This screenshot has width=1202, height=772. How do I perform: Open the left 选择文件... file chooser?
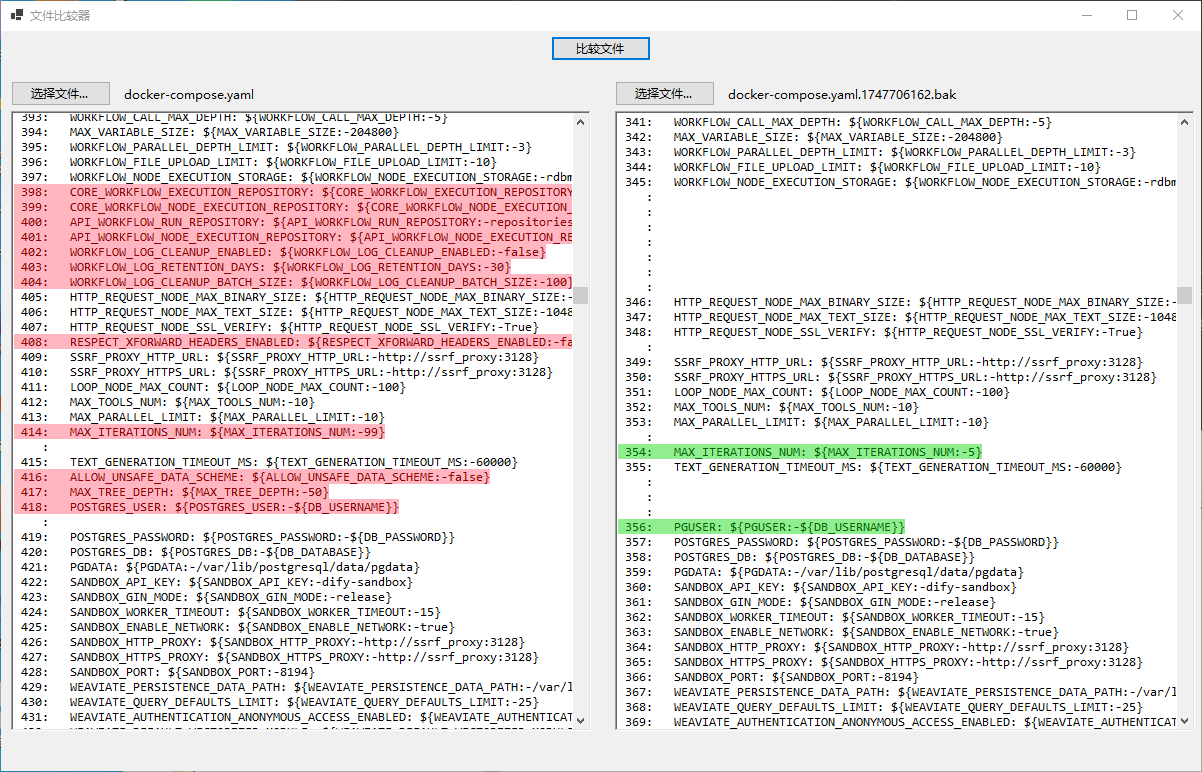coord(59,94)
